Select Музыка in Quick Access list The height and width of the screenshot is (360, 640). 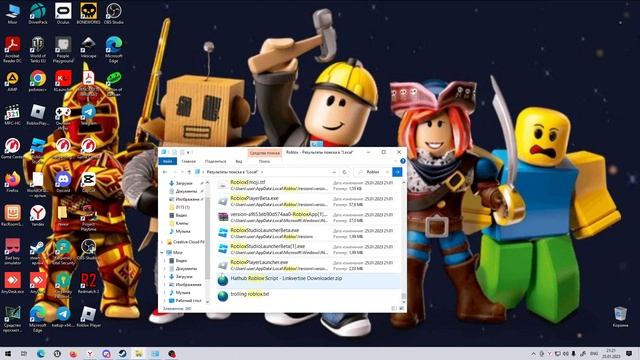click(182, 231)
